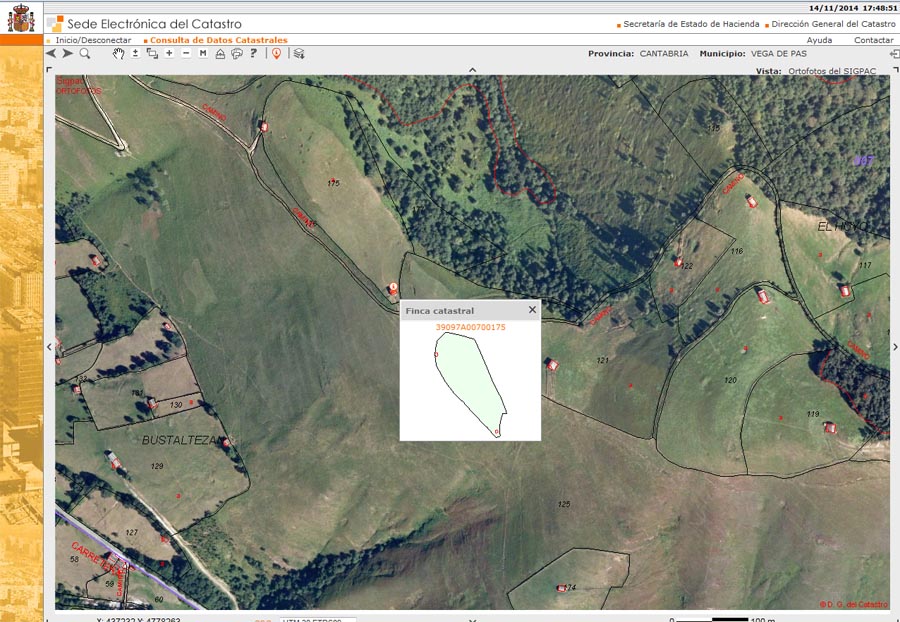Viewport: 900px width, 622px height.
Task: Zoom in with the plus tool
Action: pyautogui.click(x=169, y=53)
